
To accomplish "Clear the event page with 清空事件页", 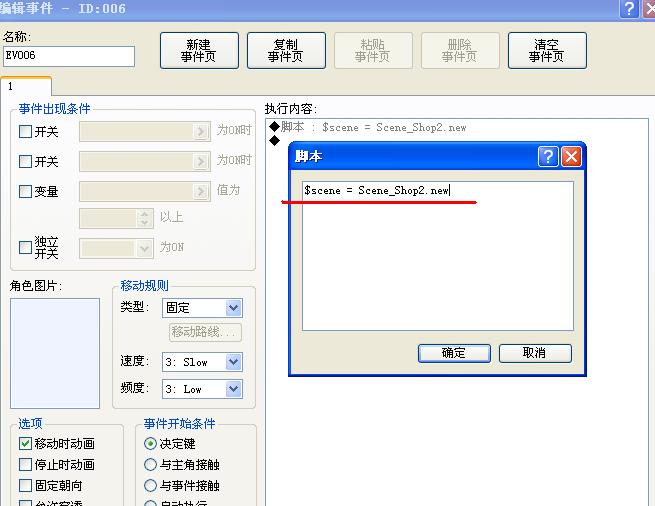I will pos(547,51).
